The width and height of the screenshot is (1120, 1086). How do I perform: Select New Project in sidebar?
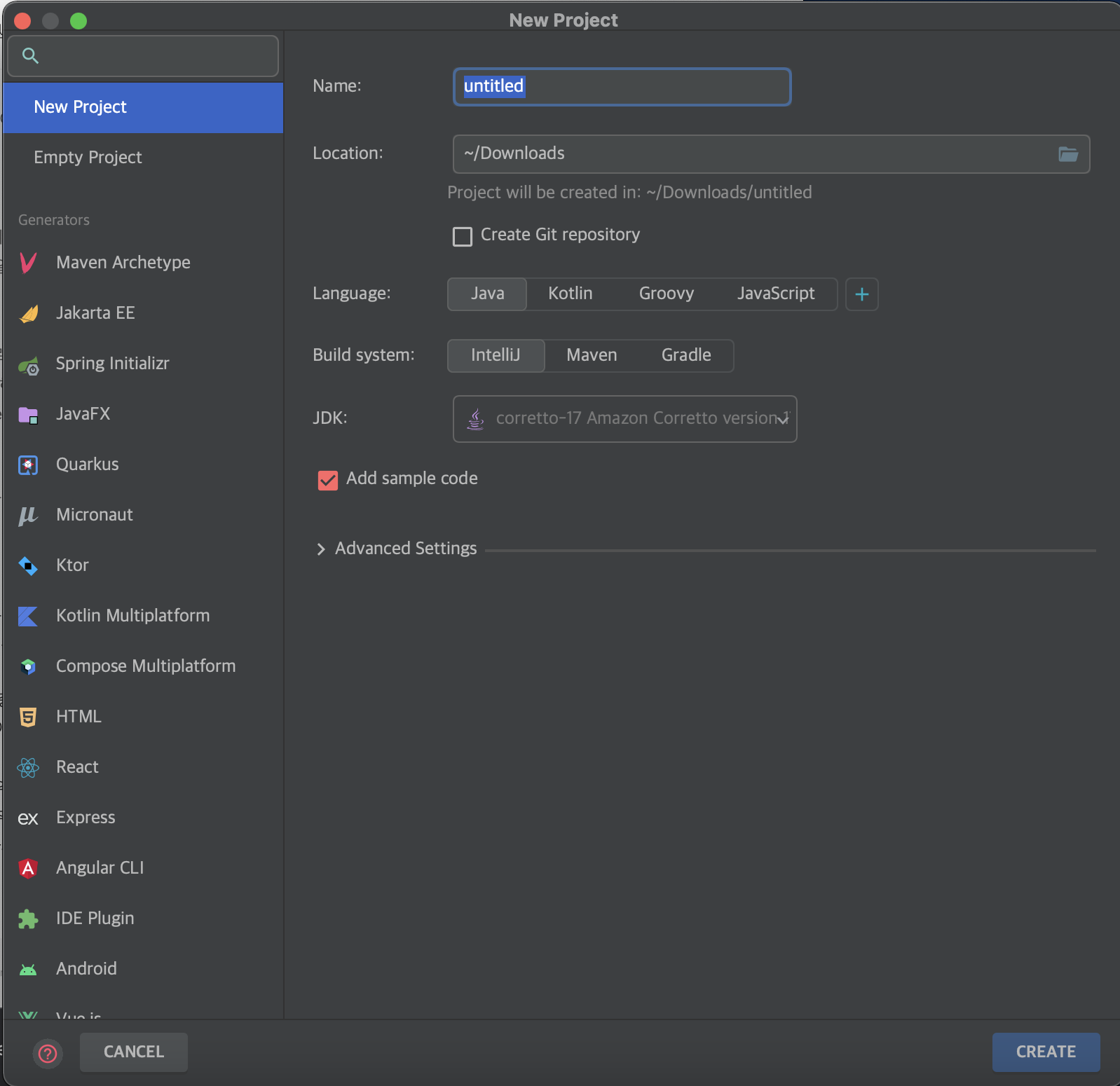coord(143,107)
